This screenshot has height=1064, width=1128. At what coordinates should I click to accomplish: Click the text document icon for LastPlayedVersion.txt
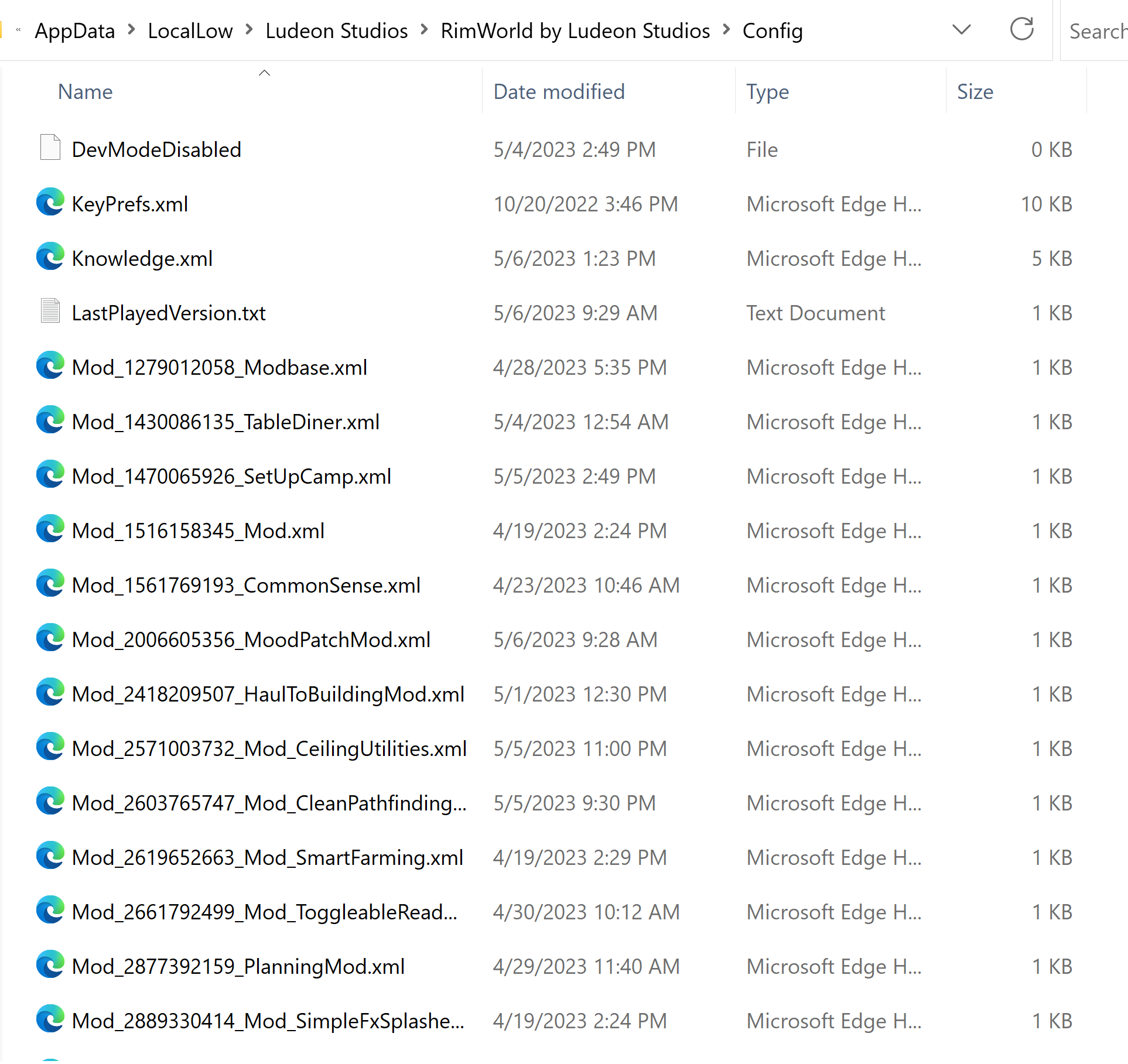[50, 311]
